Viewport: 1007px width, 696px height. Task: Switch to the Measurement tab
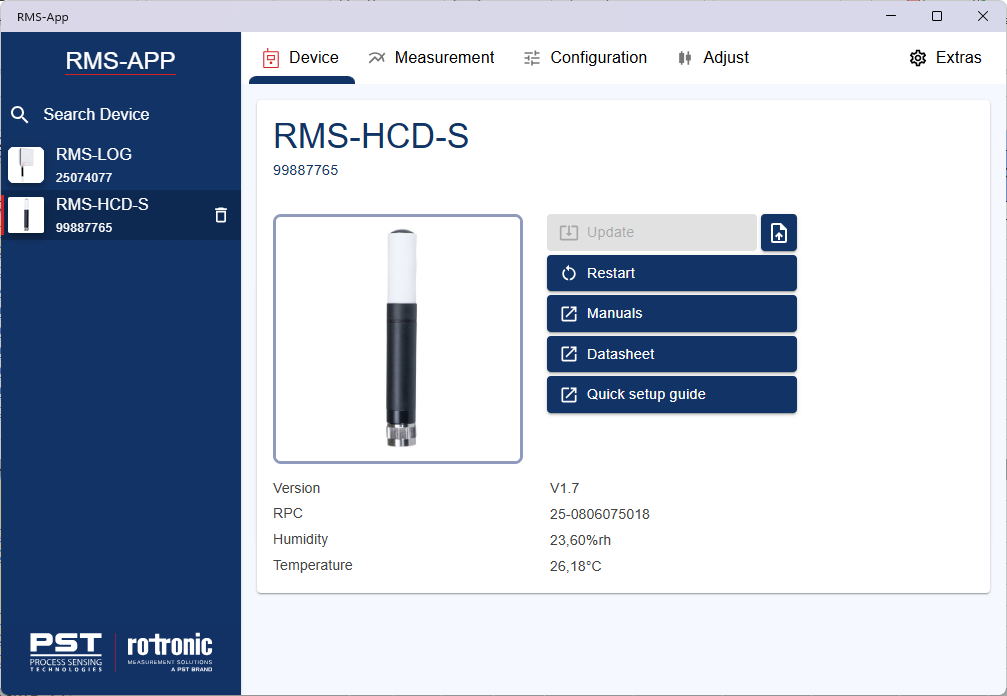432,57
